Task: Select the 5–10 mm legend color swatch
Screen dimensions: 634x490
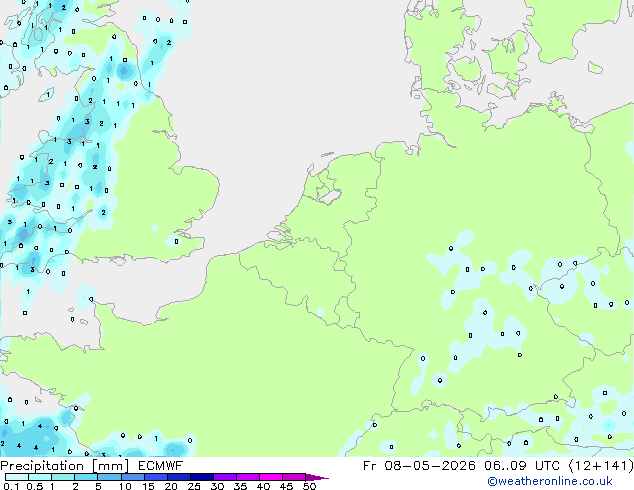Action: point(110,477)
